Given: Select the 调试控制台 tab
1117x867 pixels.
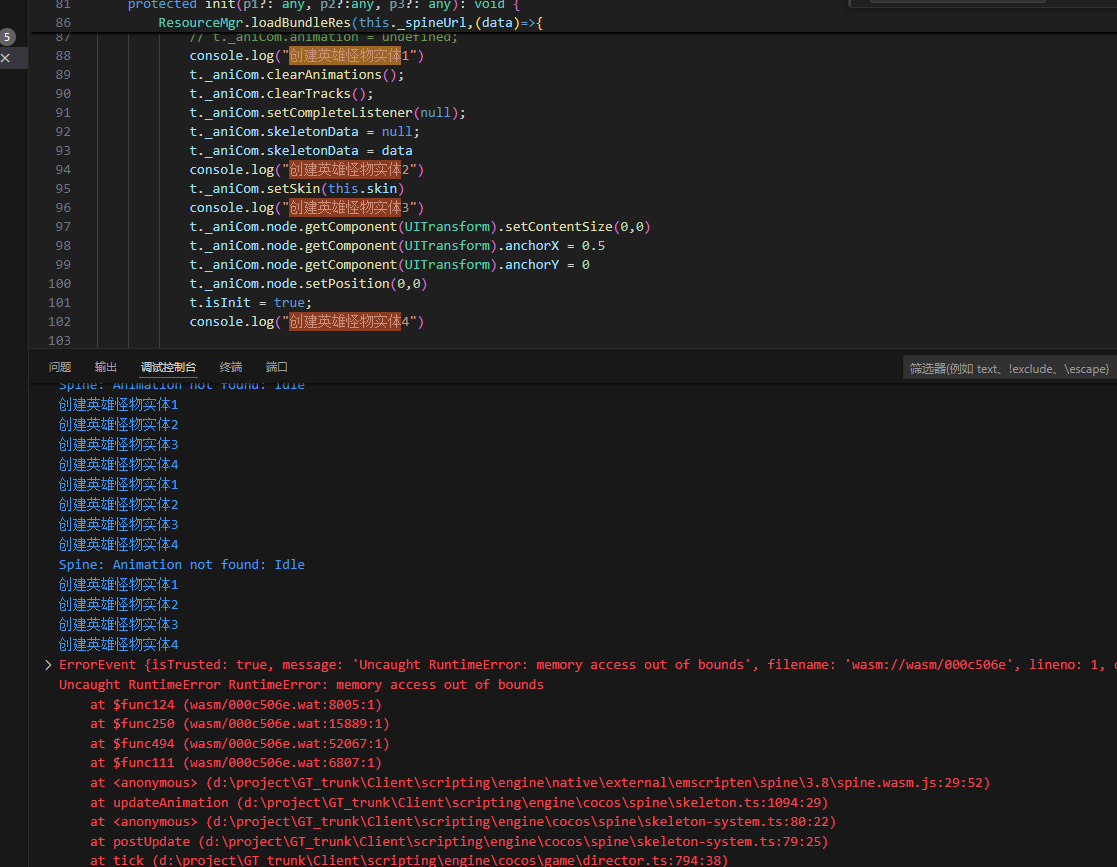Looking at the screenshot, I should (x=168, y=367).
